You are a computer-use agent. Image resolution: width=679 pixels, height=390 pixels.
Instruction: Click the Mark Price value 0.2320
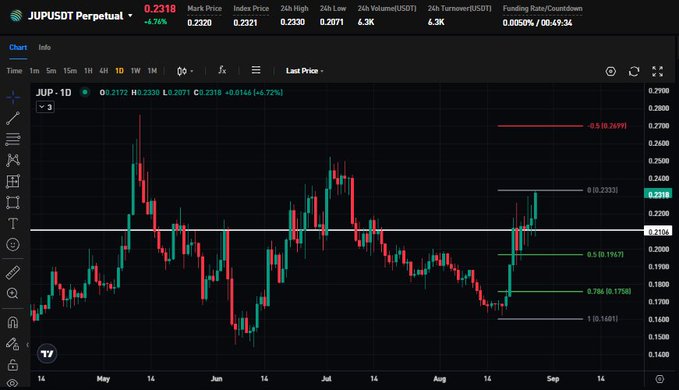199,23
